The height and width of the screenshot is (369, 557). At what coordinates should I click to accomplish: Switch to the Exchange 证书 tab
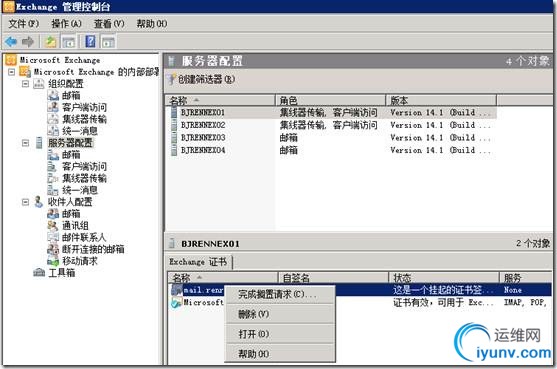coord(198,262)
